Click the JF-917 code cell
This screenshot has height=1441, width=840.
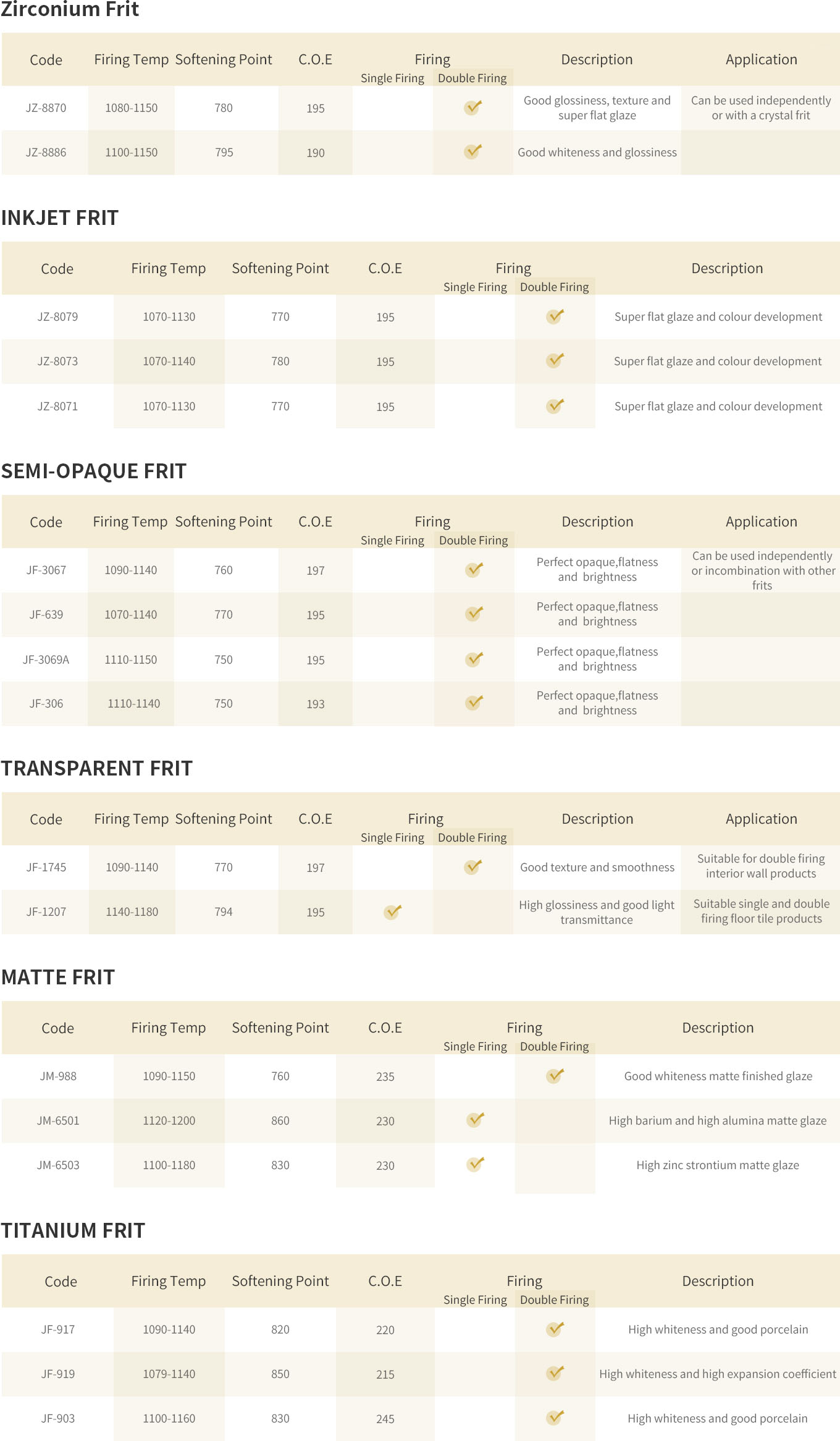58,1329
